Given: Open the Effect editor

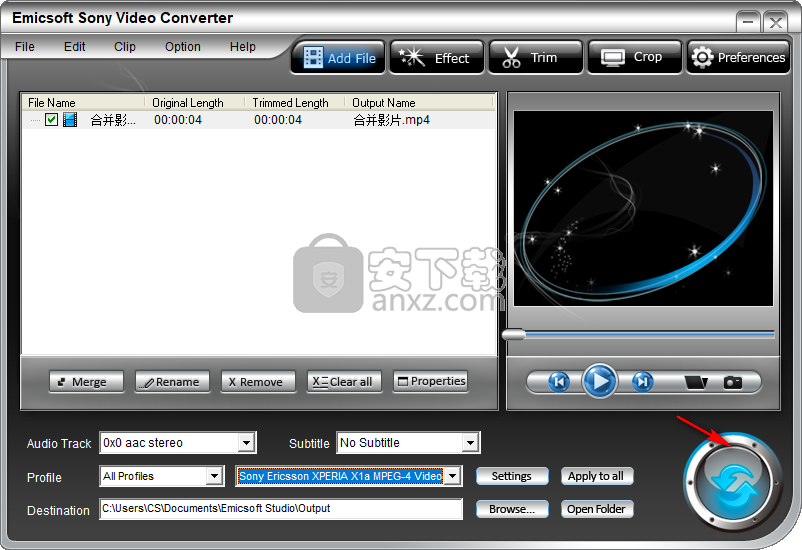Looking at the screenshot, I should [x=436, y=58].
